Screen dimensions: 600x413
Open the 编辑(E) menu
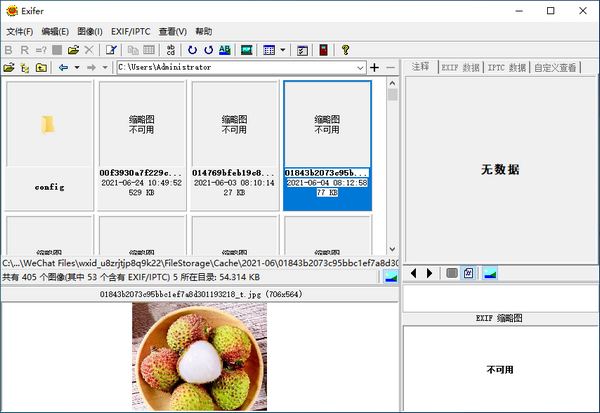point(55,31)
